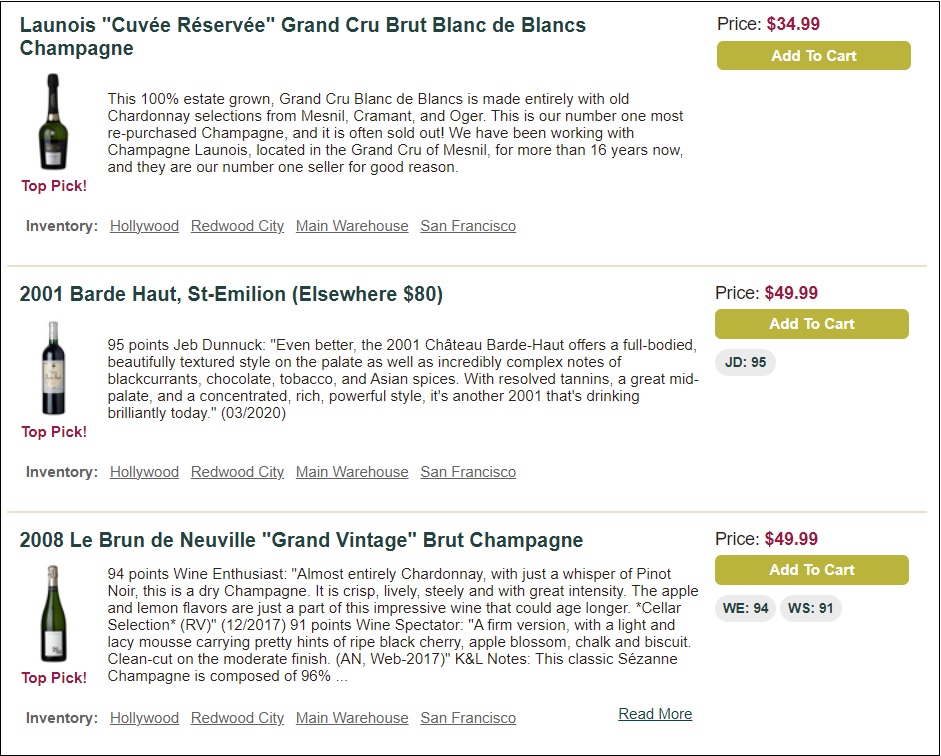Open Launois Cuvée Réservée product title

(x=302, y=36)
